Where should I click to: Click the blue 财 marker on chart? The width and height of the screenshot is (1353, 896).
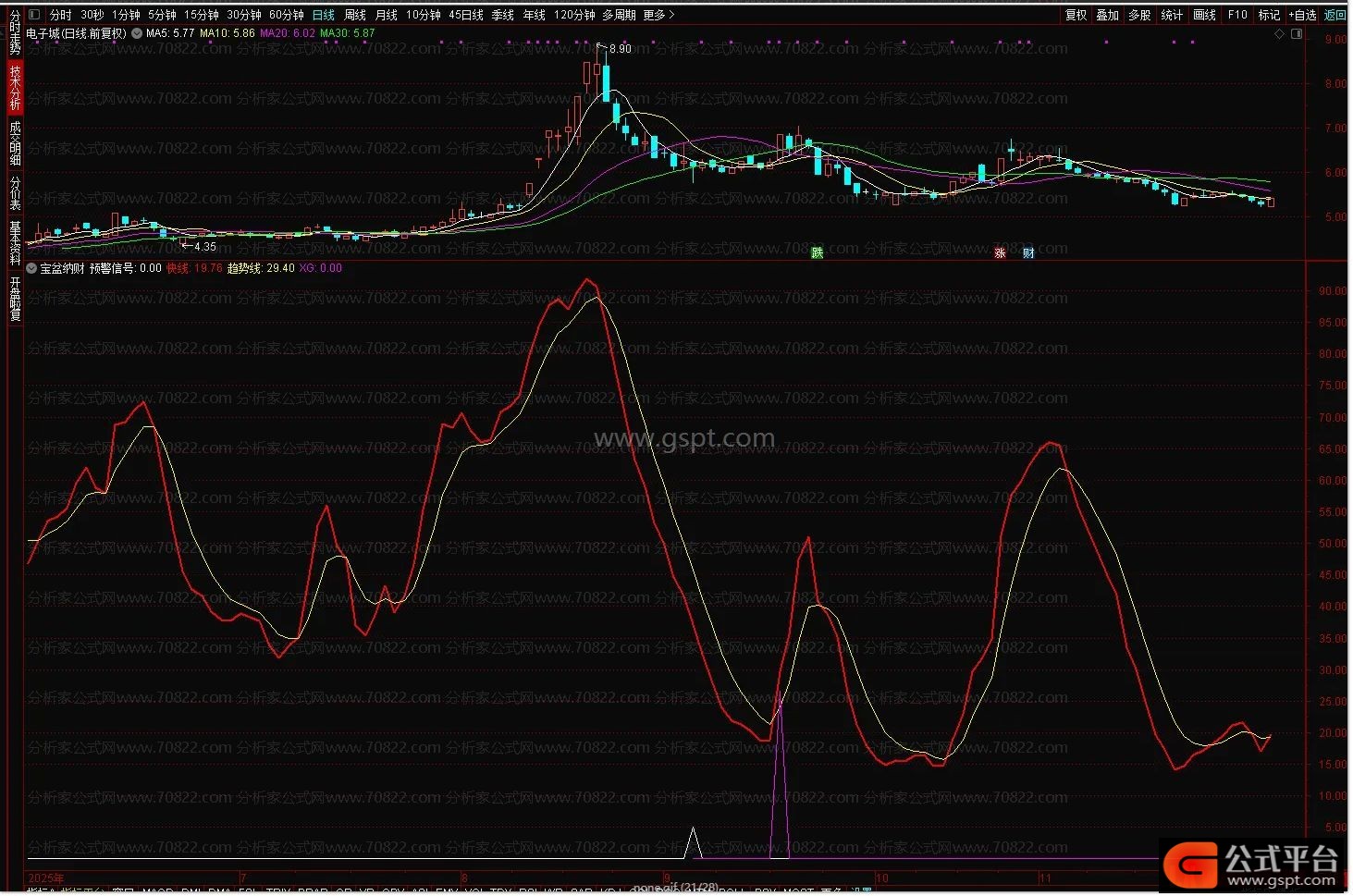point(1028,252)
